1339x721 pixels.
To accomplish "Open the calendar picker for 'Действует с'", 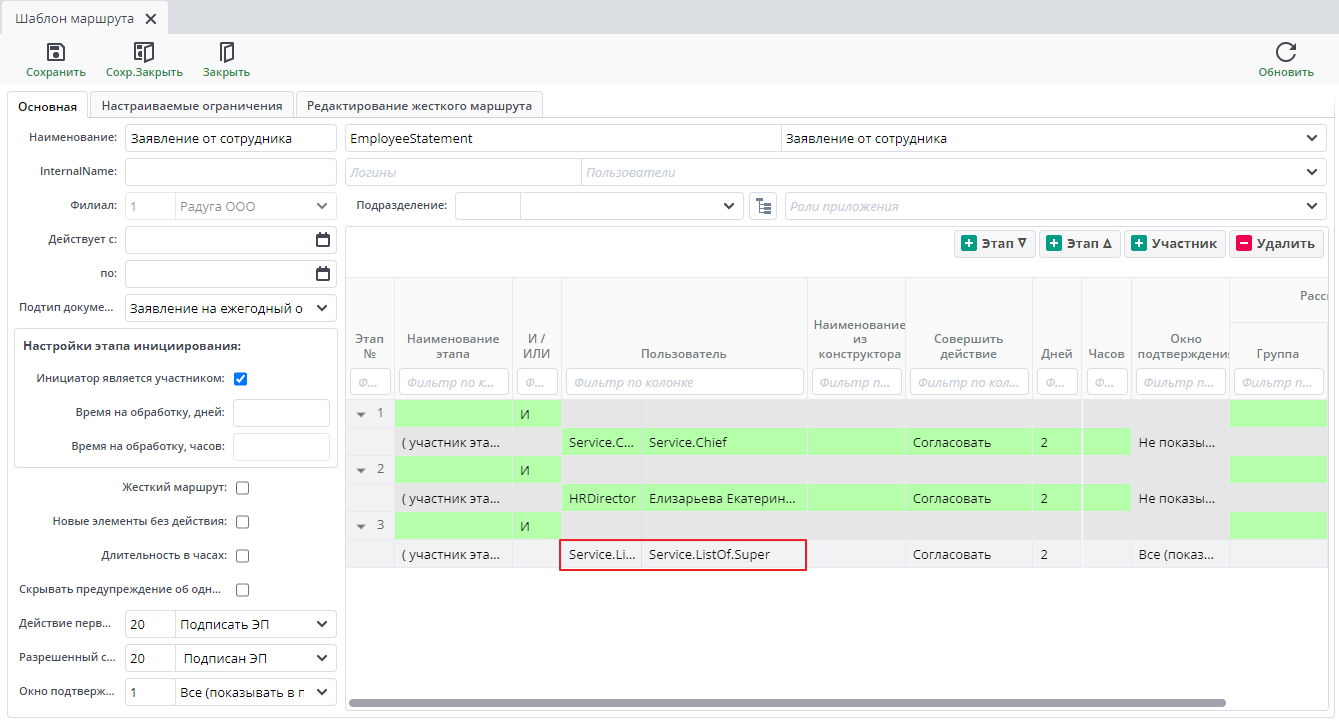I will click(322, 240).
